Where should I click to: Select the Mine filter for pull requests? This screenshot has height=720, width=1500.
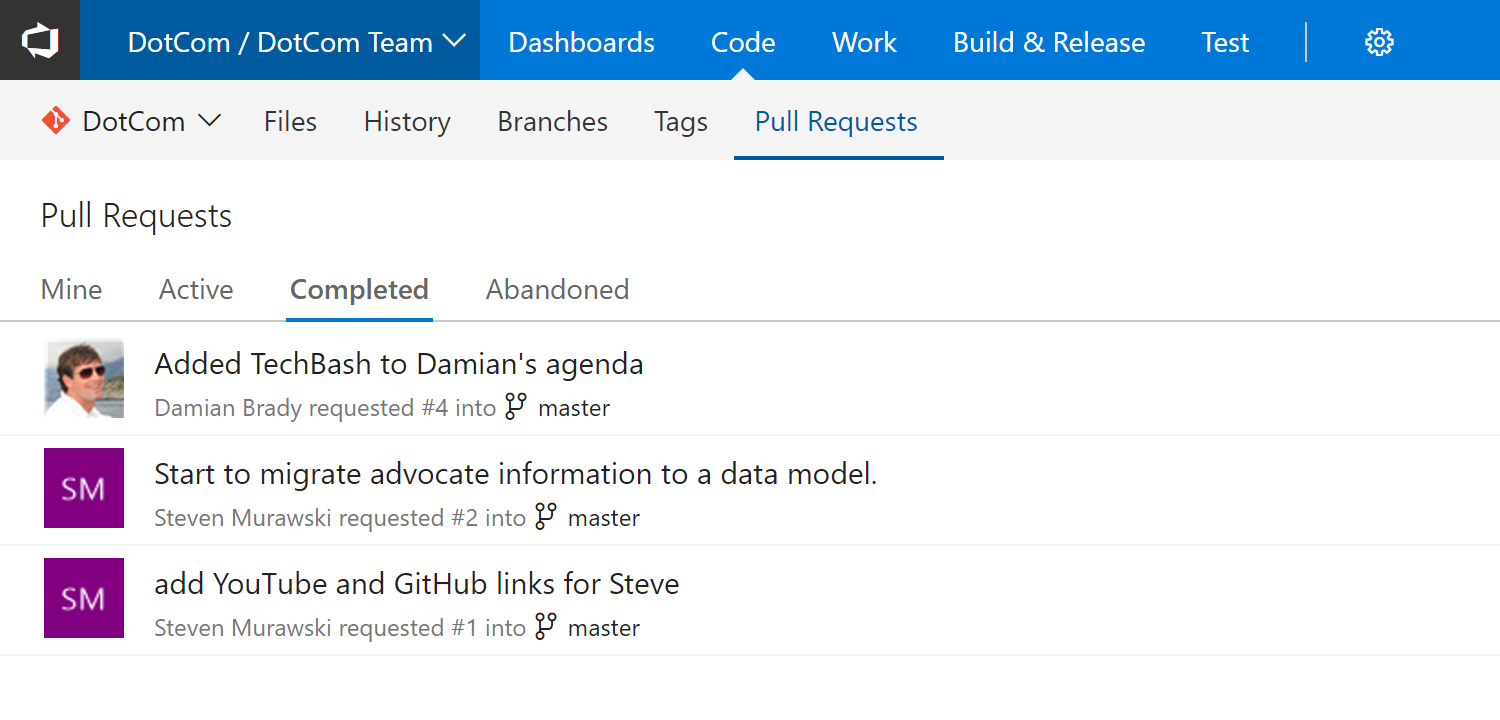71,289
